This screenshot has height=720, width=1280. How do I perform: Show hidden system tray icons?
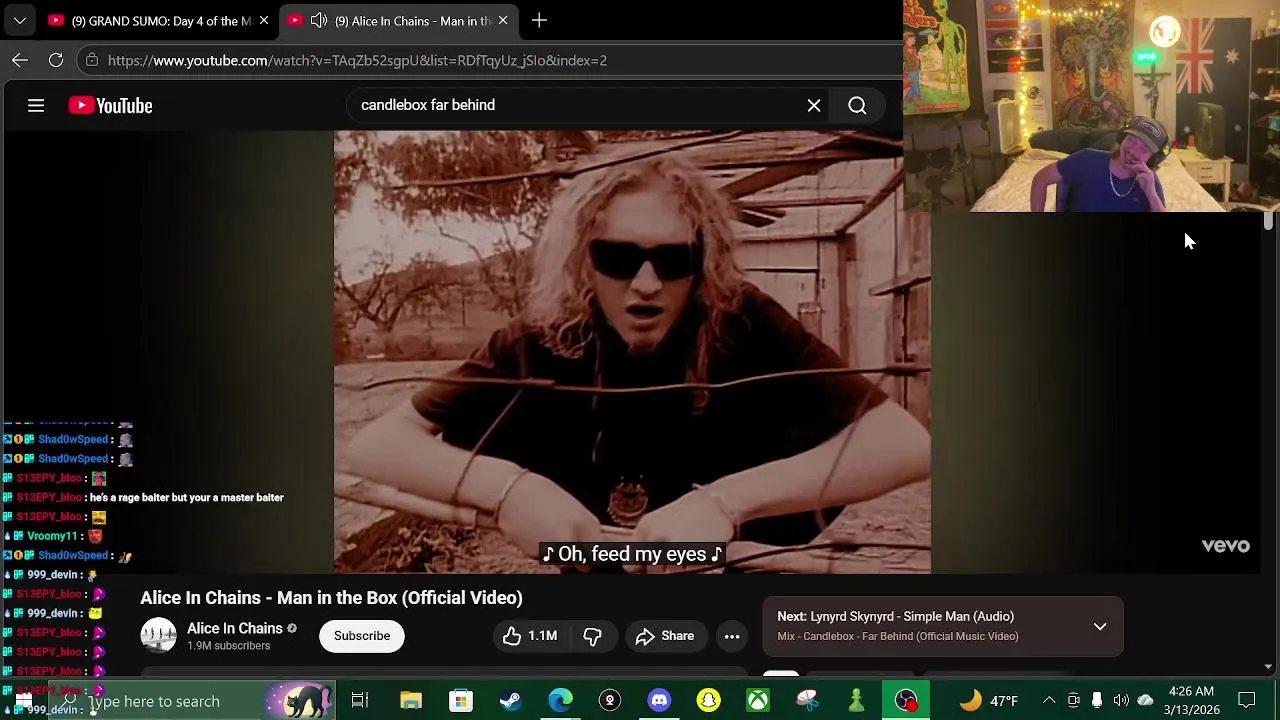[1049, 701]
